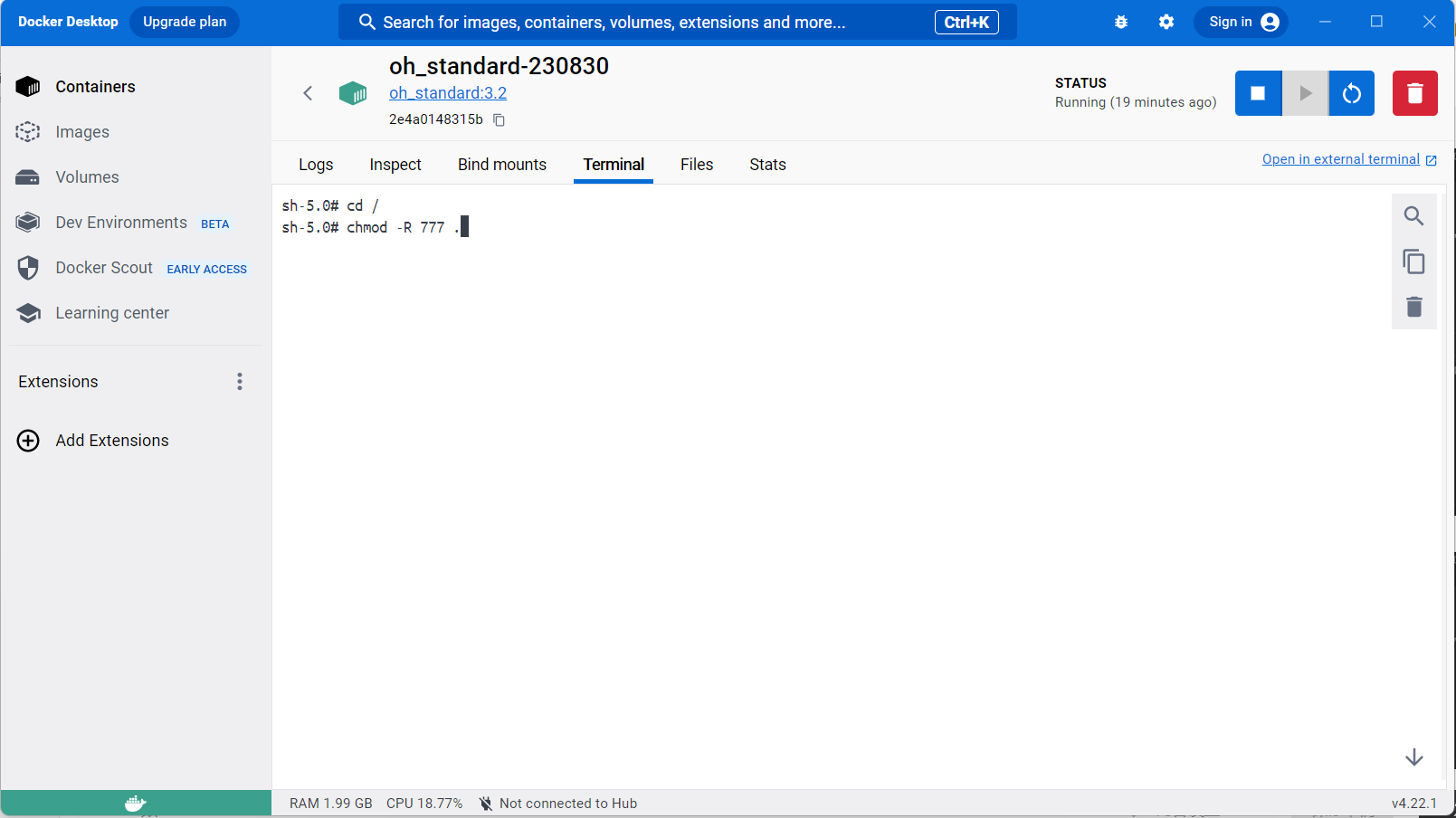Jump to bottom of terminal with arrow
The image size is (1456, 818).
coord(1414,757)
